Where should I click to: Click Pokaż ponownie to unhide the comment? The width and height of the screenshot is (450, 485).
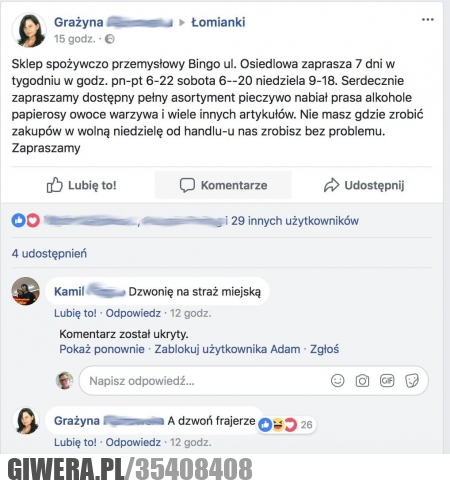pos(102,349)
